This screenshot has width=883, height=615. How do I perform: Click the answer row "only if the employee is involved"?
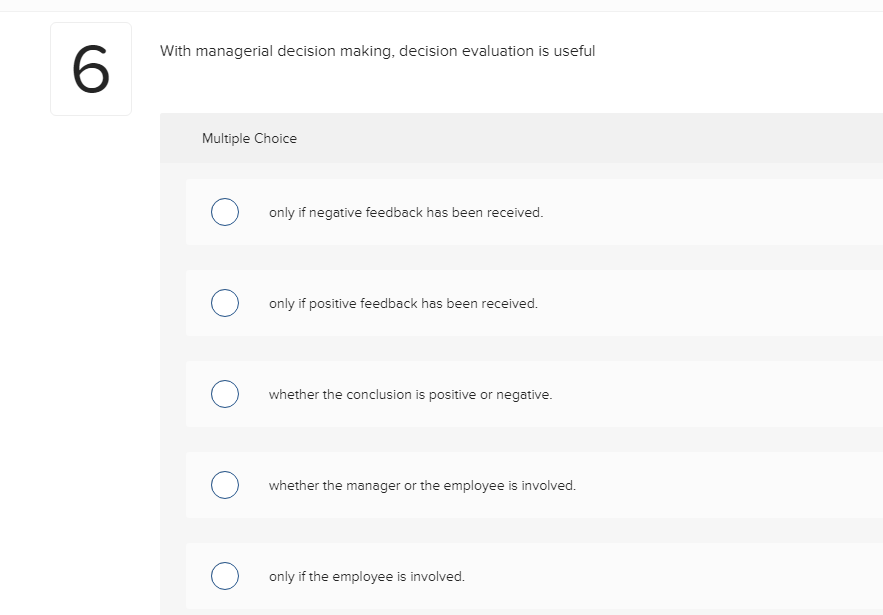tap(366, 576)
